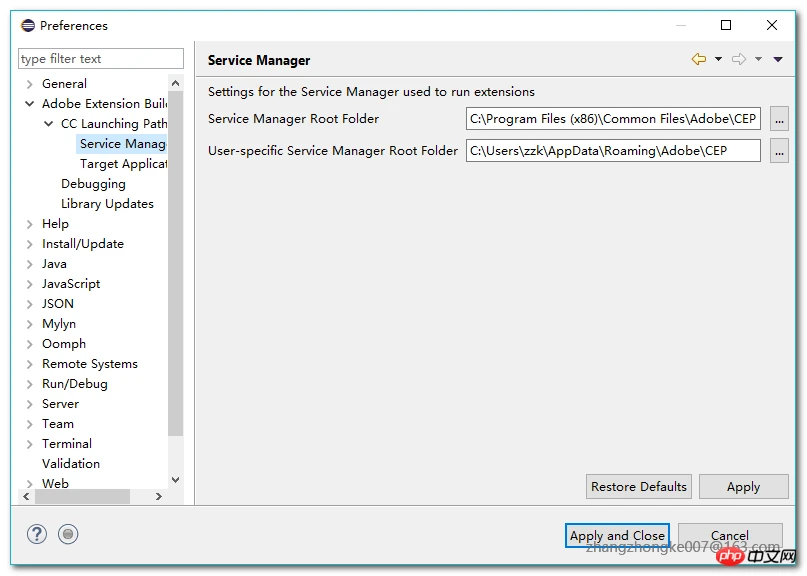Image resolution: width=807 pixels, height=576 pixels.
Task: Expand the Oomph tree node
Action: [29, 344]
